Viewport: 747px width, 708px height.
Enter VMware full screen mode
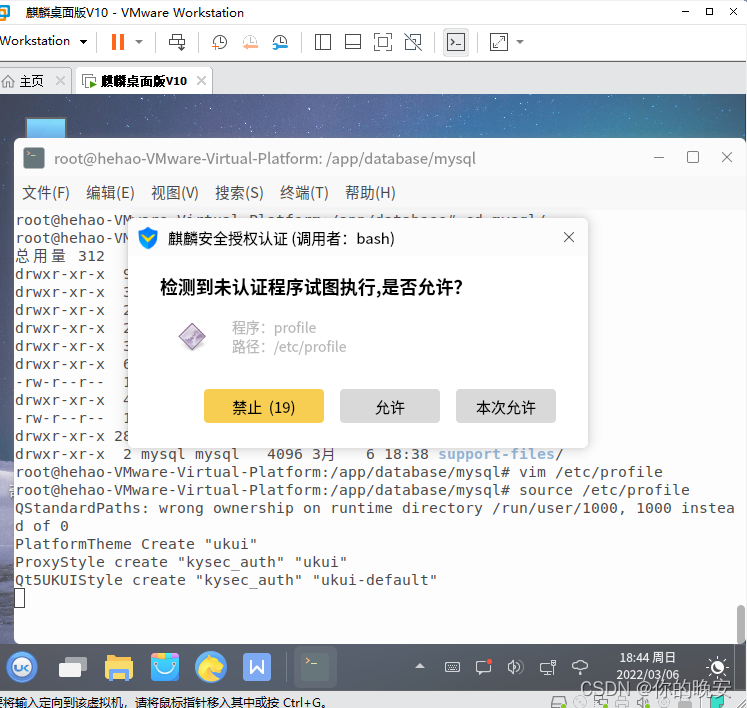click(x=383, y=42)
